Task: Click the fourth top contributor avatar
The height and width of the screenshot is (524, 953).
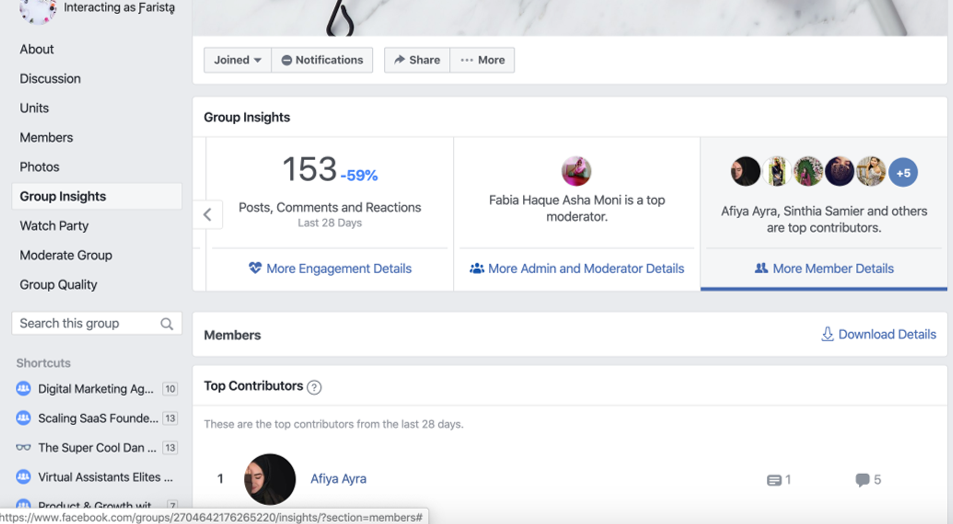Action: click(839, 171)
